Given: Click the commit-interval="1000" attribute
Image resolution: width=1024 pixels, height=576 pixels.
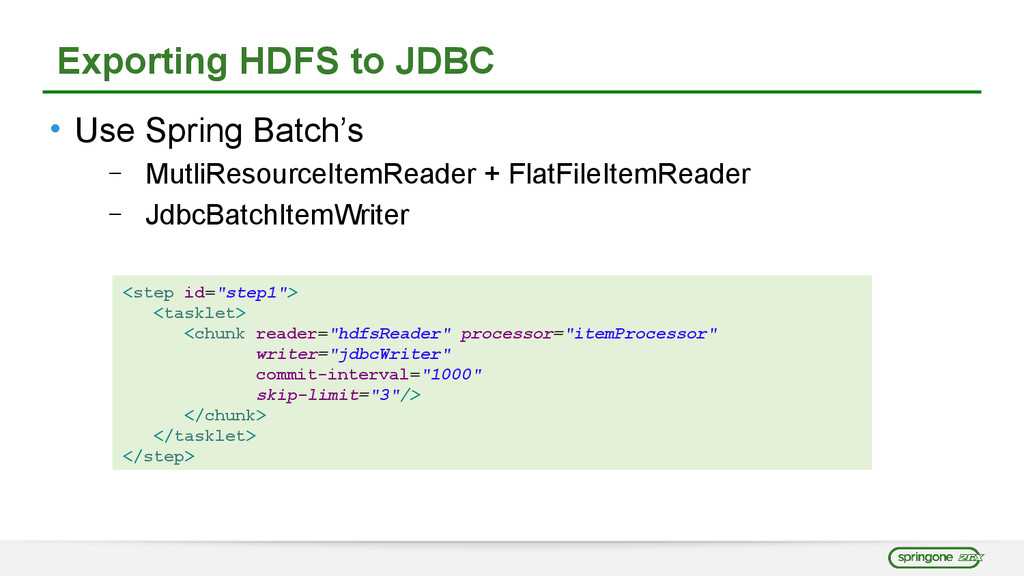Looking at the screenshot, I should click(x=368, y=374).
